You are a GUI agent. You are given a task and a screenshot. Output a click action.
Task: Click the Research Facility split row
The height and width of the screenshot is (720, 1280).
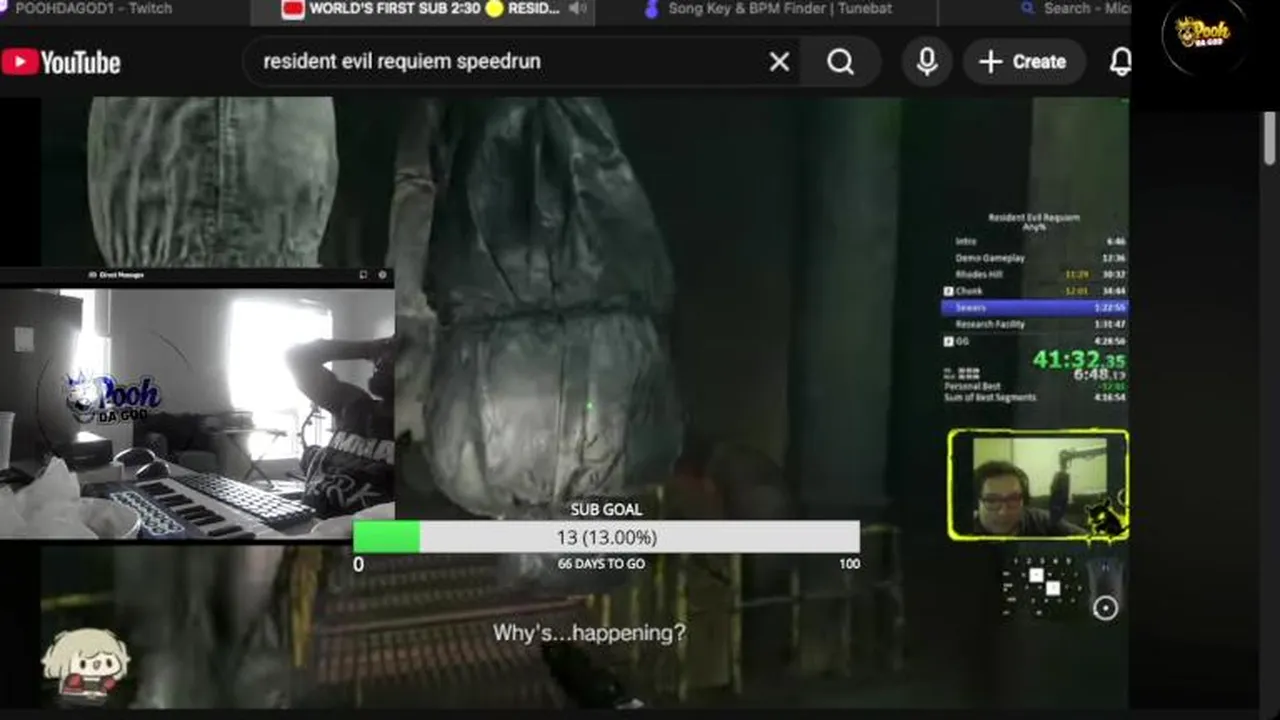point(1034,324)
